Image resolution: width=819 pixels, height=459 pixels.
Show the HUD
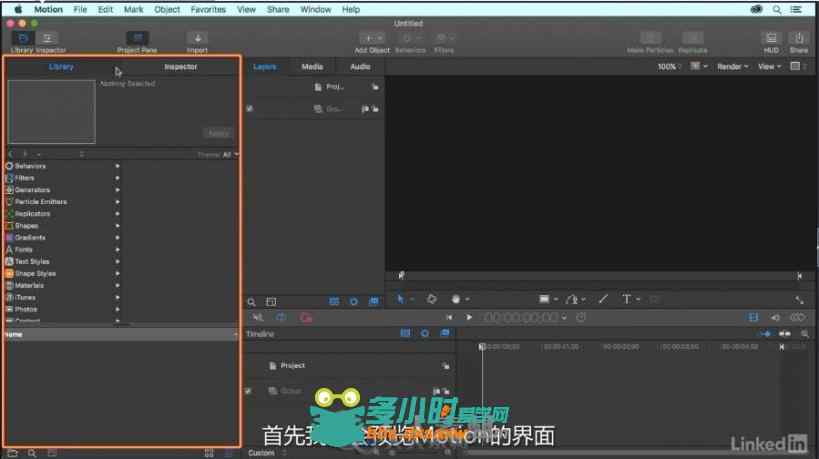[x=771, y=38]
